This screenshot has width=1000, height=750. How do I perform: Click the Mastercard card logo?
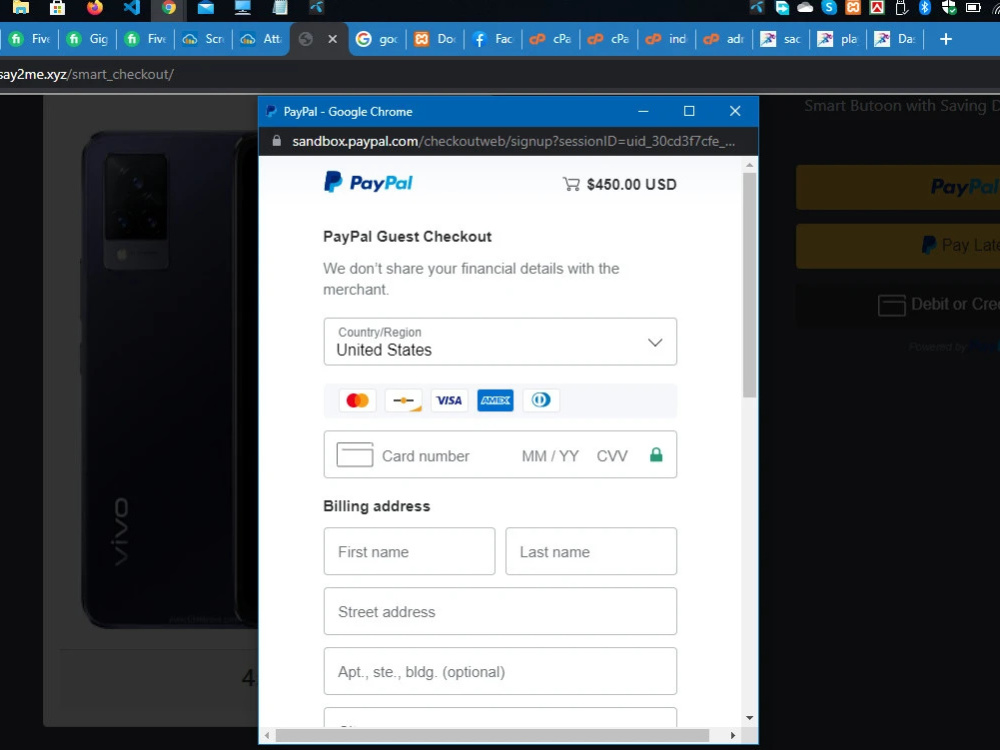[357, 400]
